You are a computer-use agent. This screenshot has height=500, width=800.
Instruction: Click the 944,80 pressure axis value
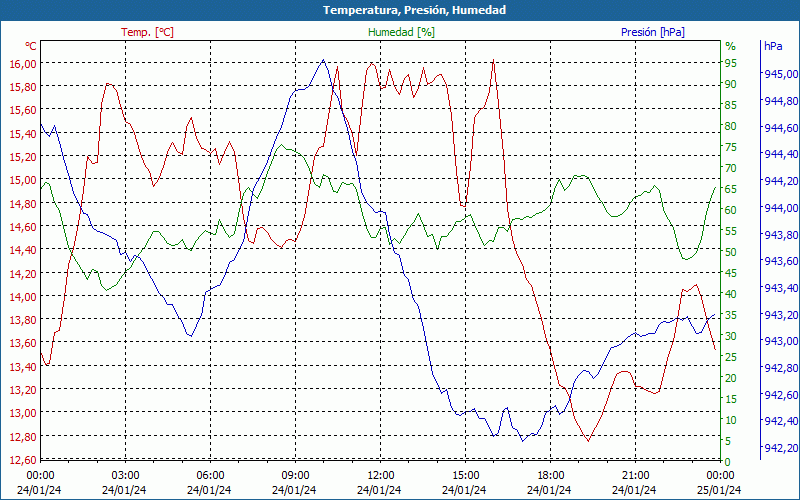pyautogui.click(x=781, y=101)
